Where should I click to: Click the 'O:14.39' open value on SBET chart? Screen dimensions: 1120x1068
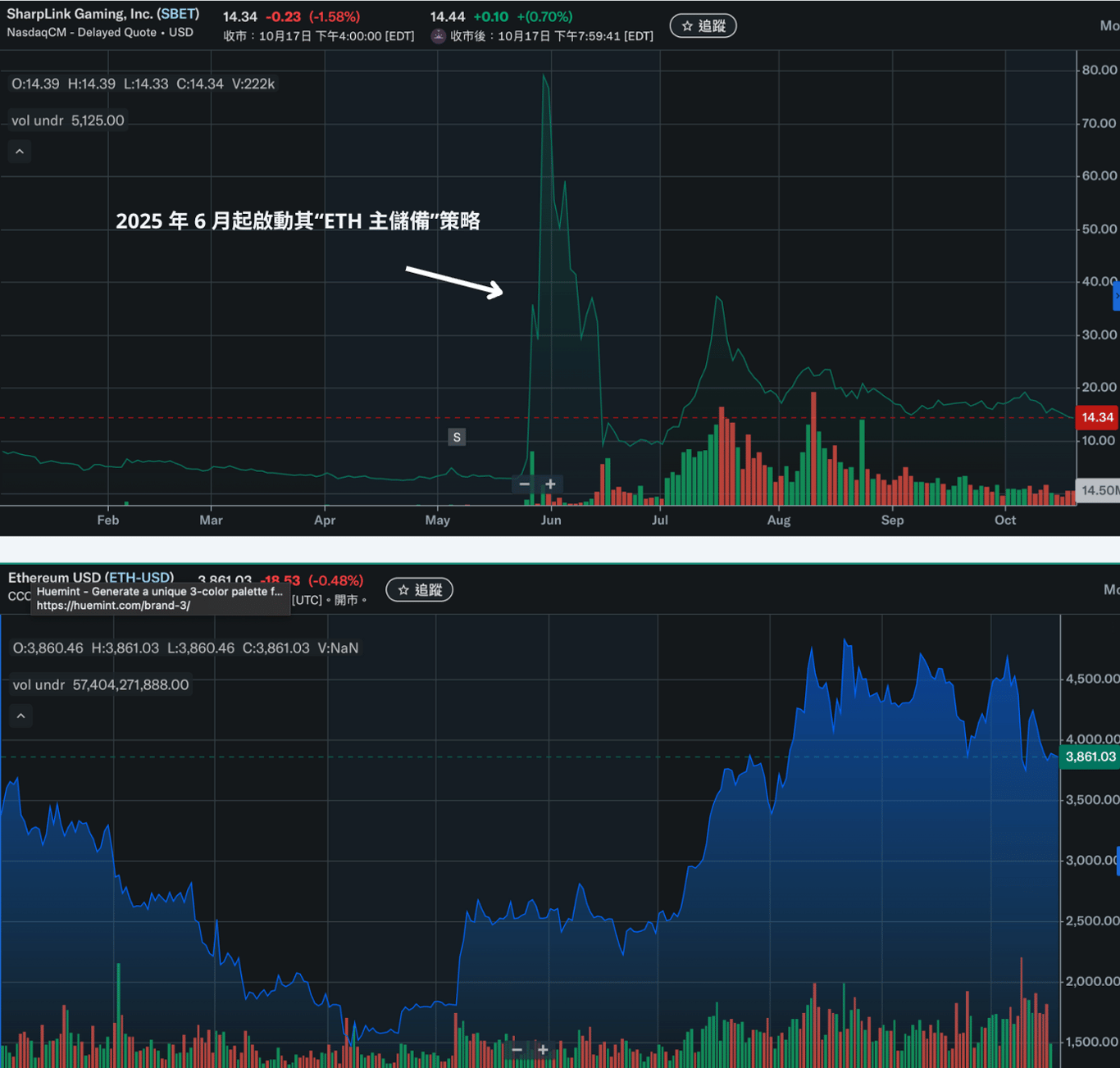pyautogui.click(x=35, y=84)
